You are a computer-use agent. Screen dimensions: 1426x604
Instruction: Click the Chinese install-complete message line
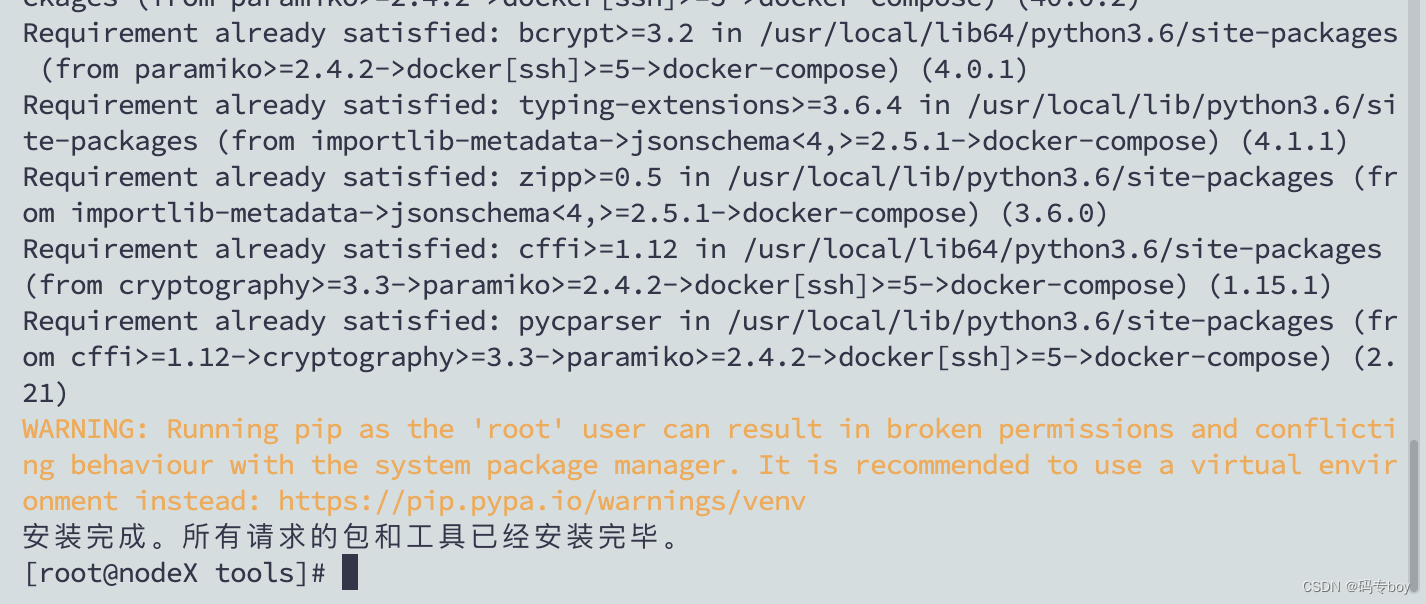tap(351, 537)
